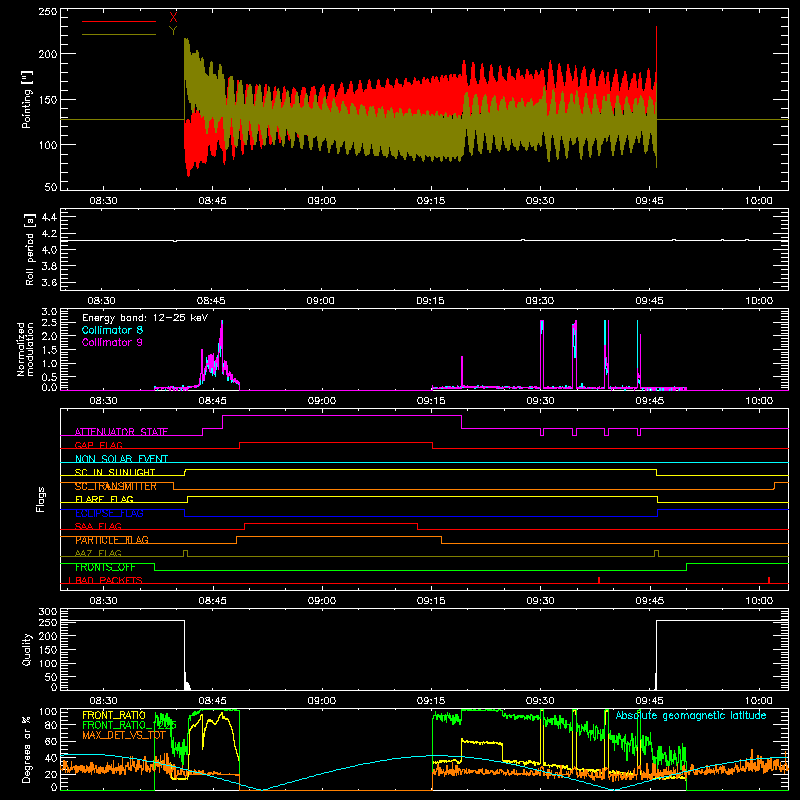Click the Energy band: 12-25 keV text
This screenshot has height=800, width=800.
tap(145, 318)
